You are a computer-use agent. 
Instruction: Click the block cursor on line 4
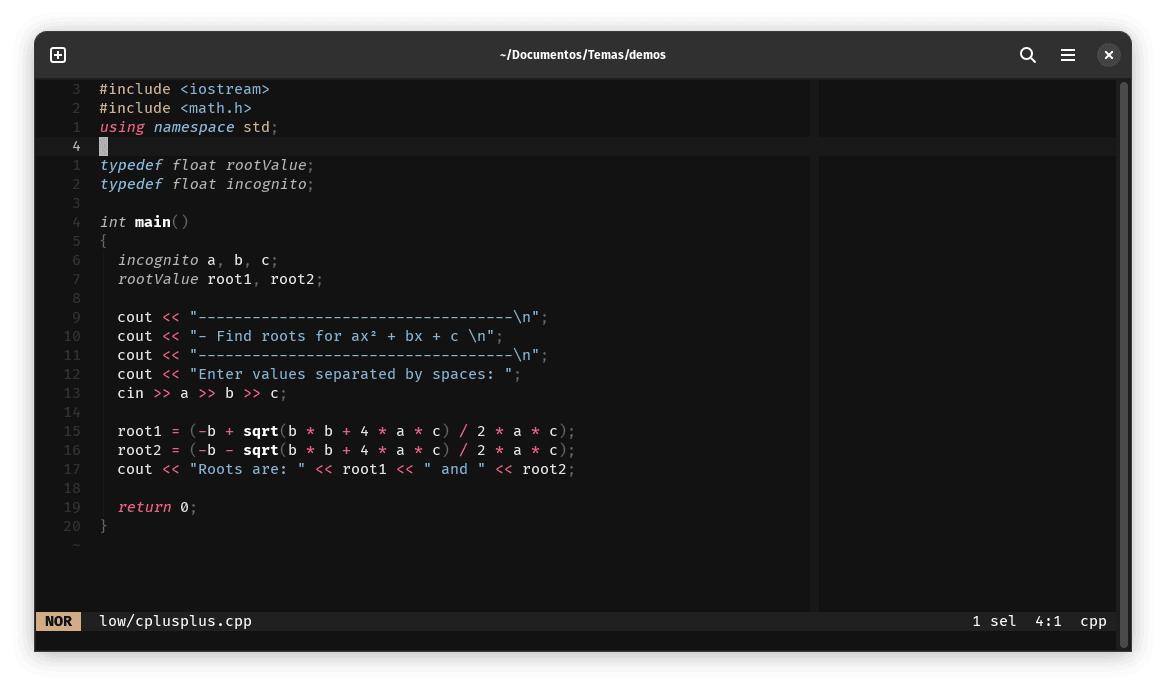(103, 146)
